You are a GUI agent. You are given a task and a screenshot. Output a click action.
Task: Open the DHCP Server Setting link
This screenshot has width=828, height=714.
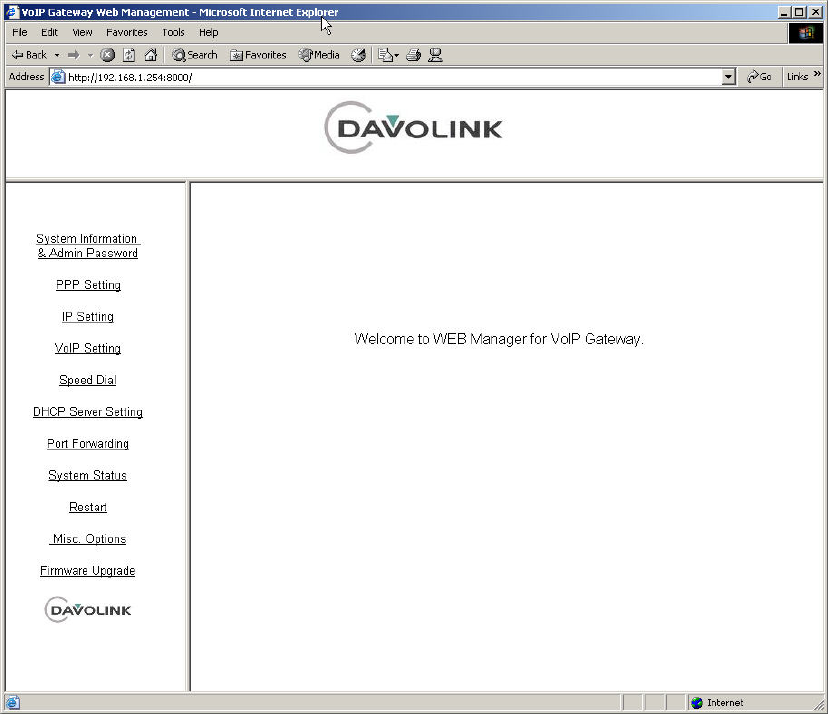point(88,412)
